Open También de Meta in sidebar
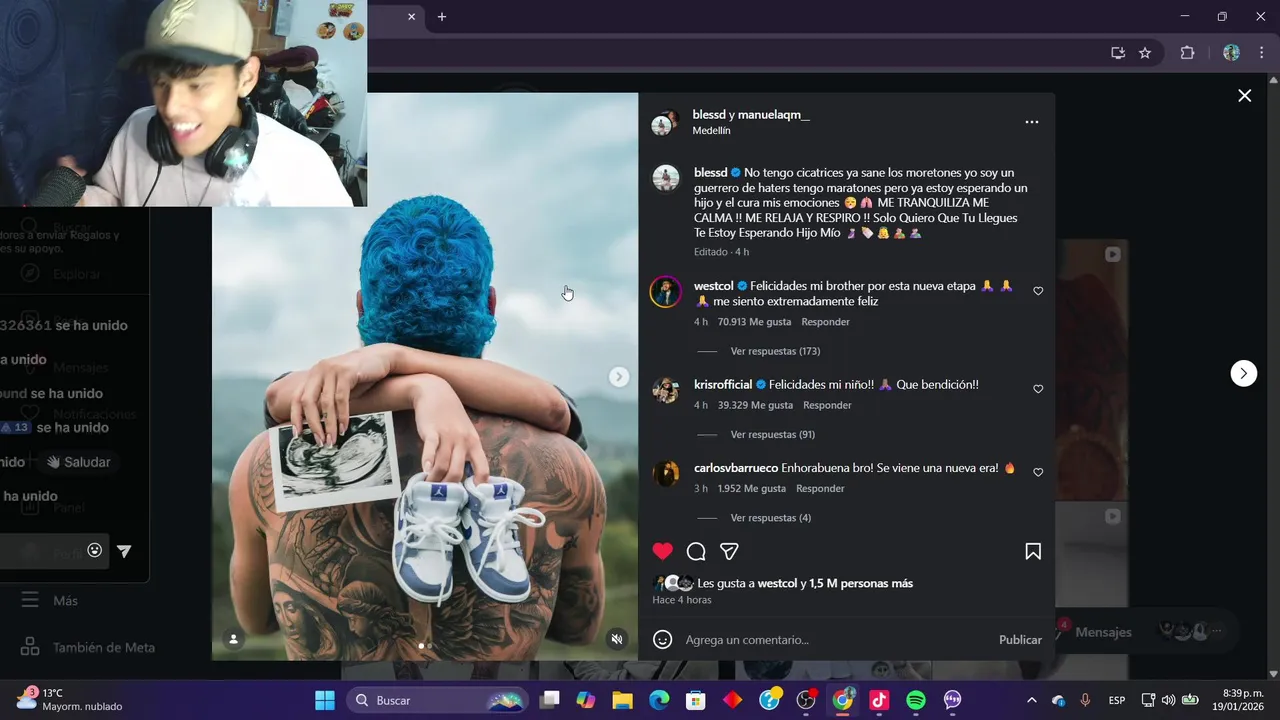This screenshot has height=720, width=1280. tap(88, 647)
